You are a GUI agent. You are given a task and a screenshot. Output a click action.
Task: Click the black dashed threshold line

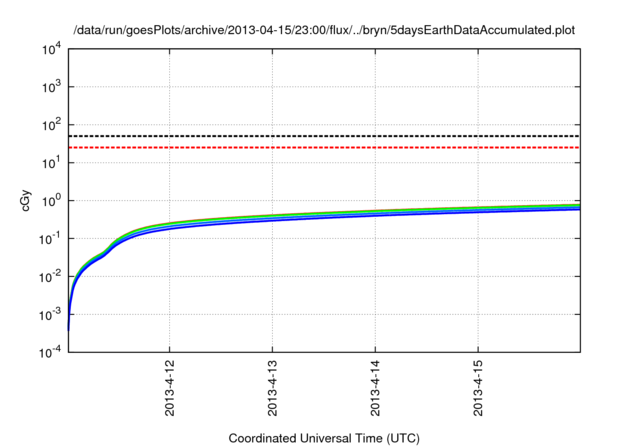tap(324, 136)
